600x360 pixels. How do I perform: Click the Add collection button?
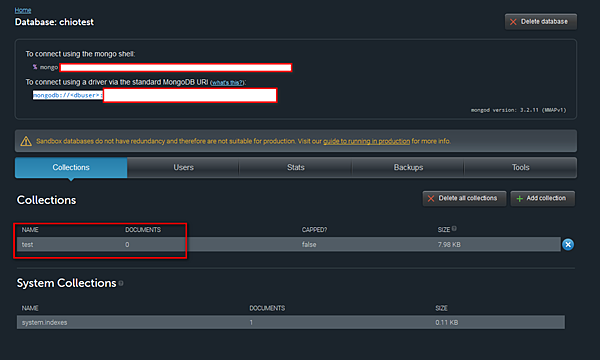click(543, 198)
